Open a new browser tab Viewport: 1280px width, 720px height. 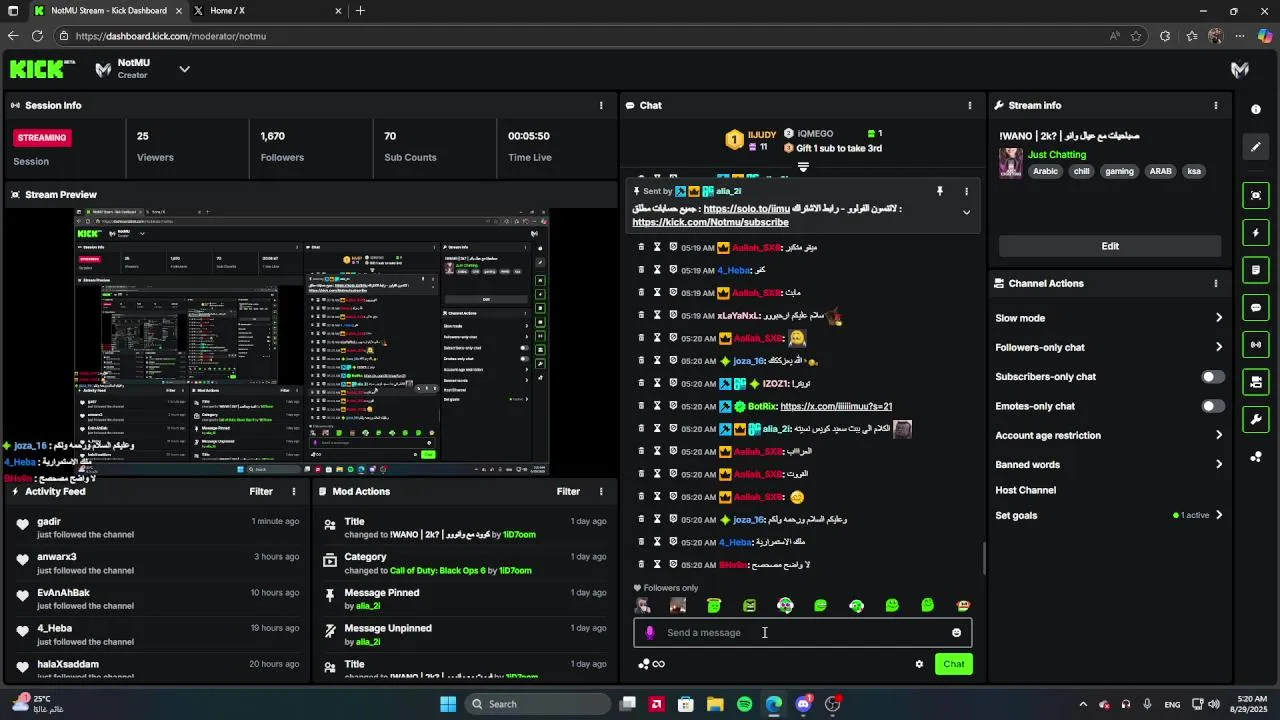(360, 11)
